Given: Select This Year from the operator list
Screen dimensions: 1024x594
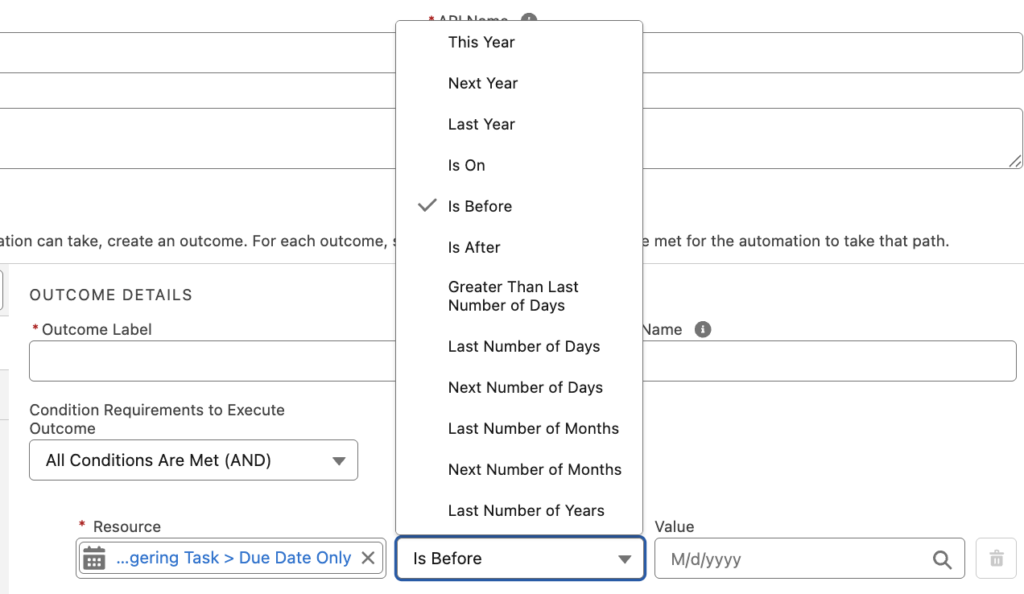Looking at the screenshot, I should [x=481, y=42].
